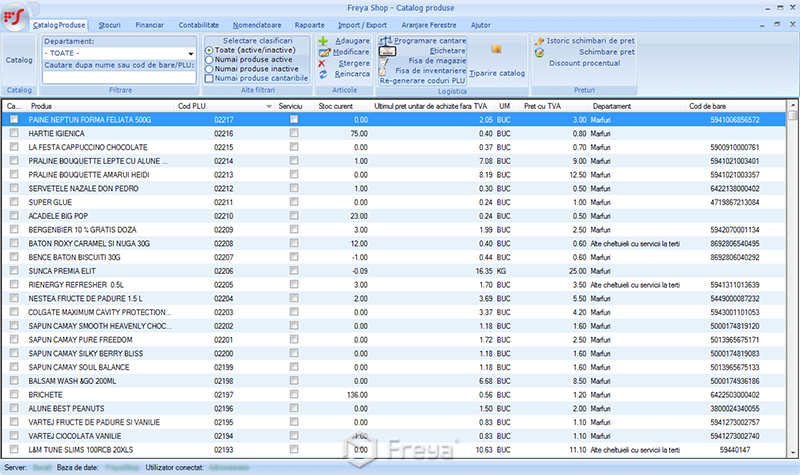The height and width of the screenshot is (475, 800).
Task: Select radio Numai produse active
Action: coord(209,60)
